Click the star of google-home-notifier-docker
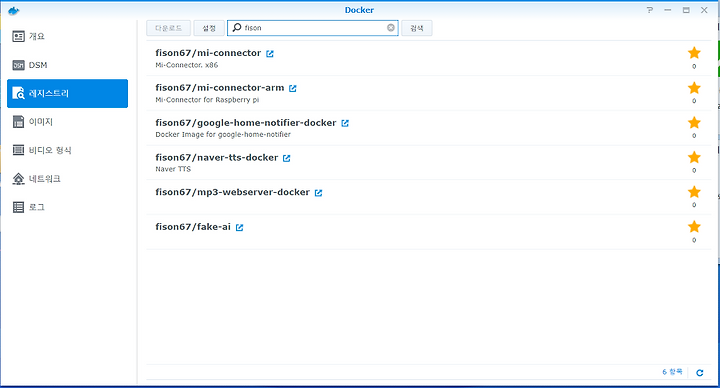The height and width of the screenshot is (388, 720). tap(694, 123)
